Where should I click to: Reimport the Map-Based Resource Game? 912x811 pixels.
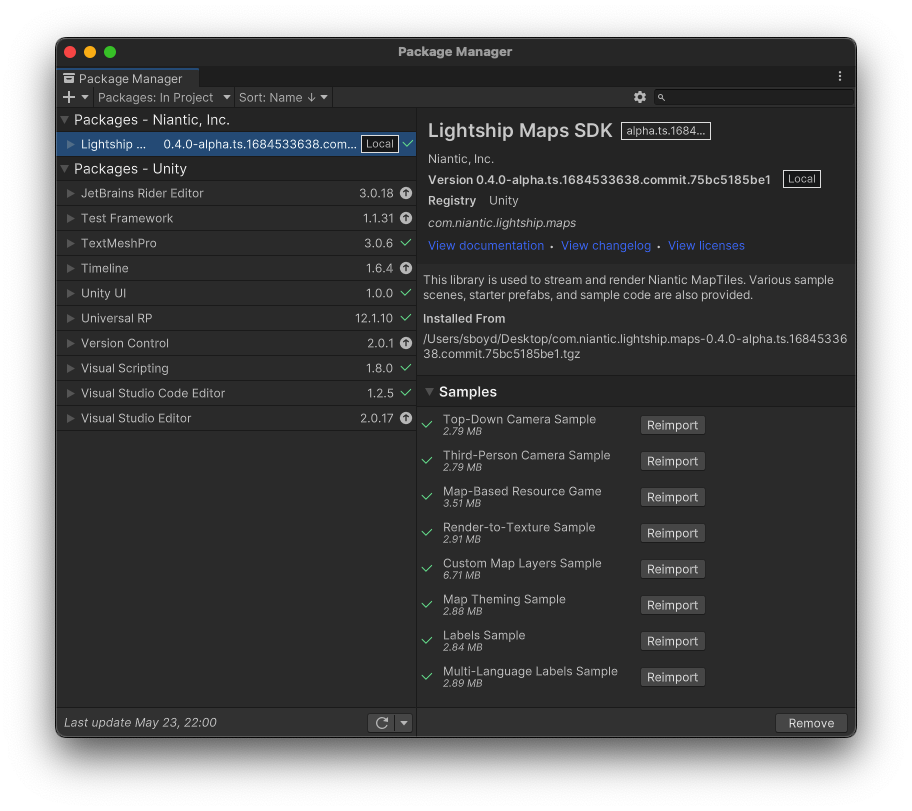[x=672, y=497]
